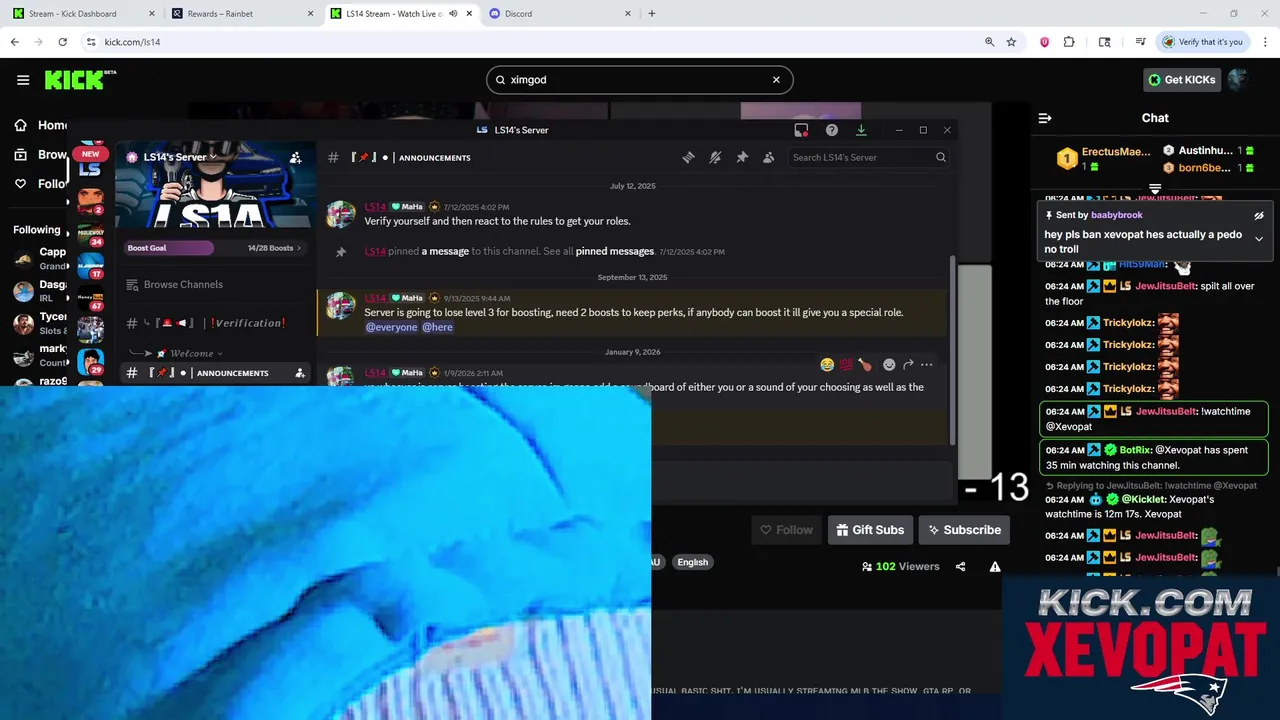
Task: Forward message using arrow icon
Action: [908, 365]
